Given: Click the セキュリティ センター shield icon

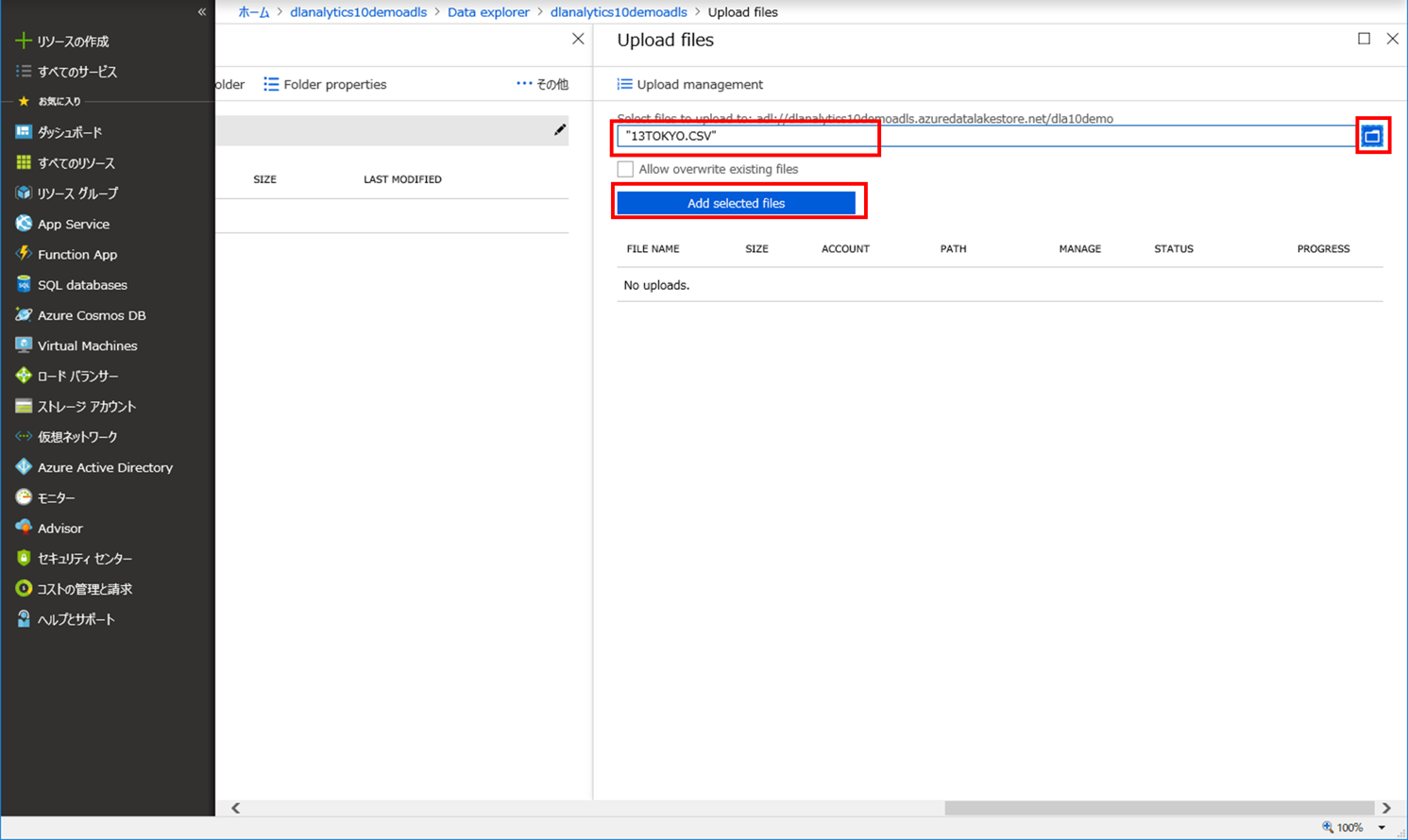Looking at the screenshot, I should pos(24,558).
